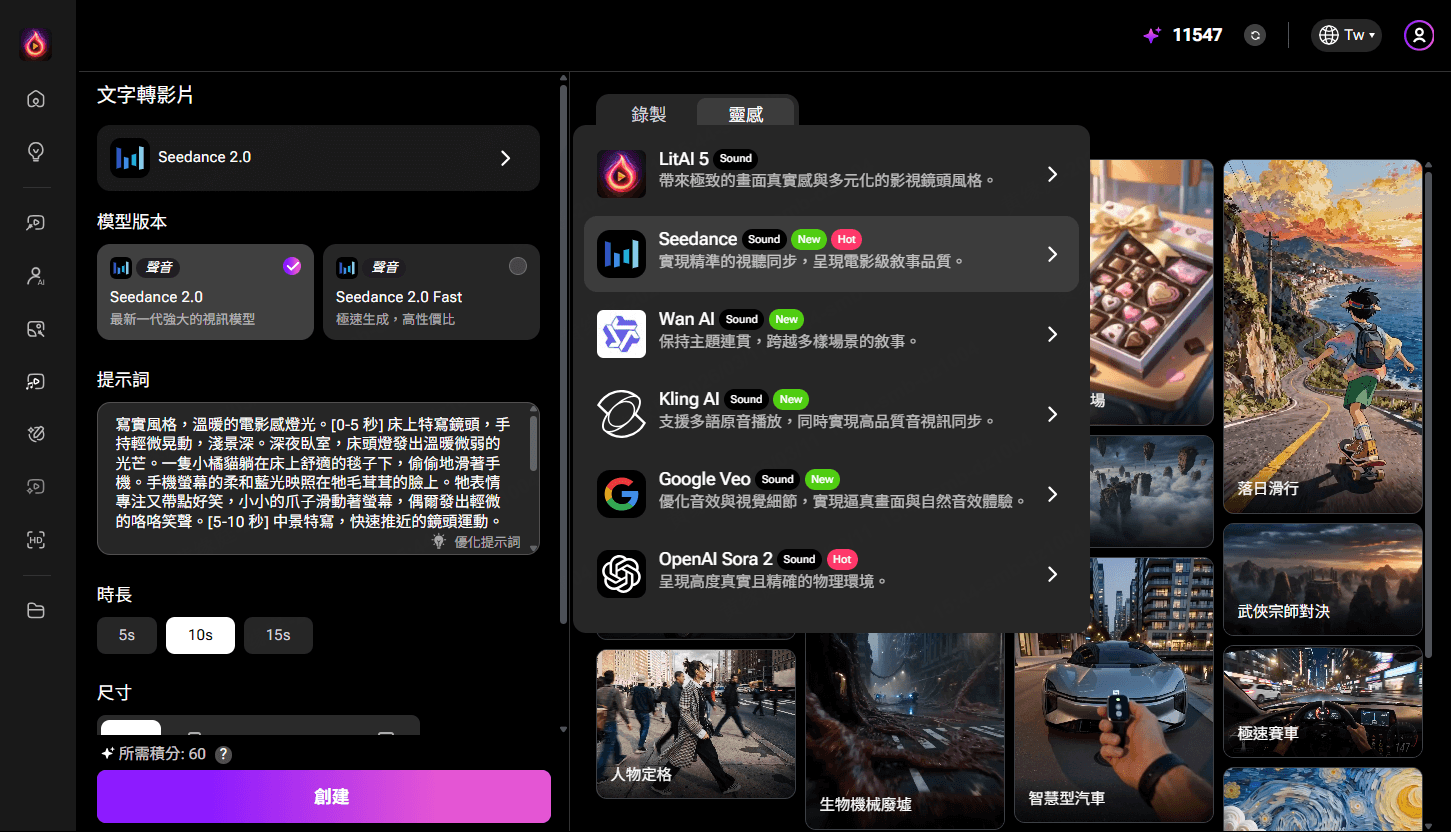This screenshot has width=1451, height=832.
Task: Open the assets folder icon at sidebar bottom
Action: [36, 610]
